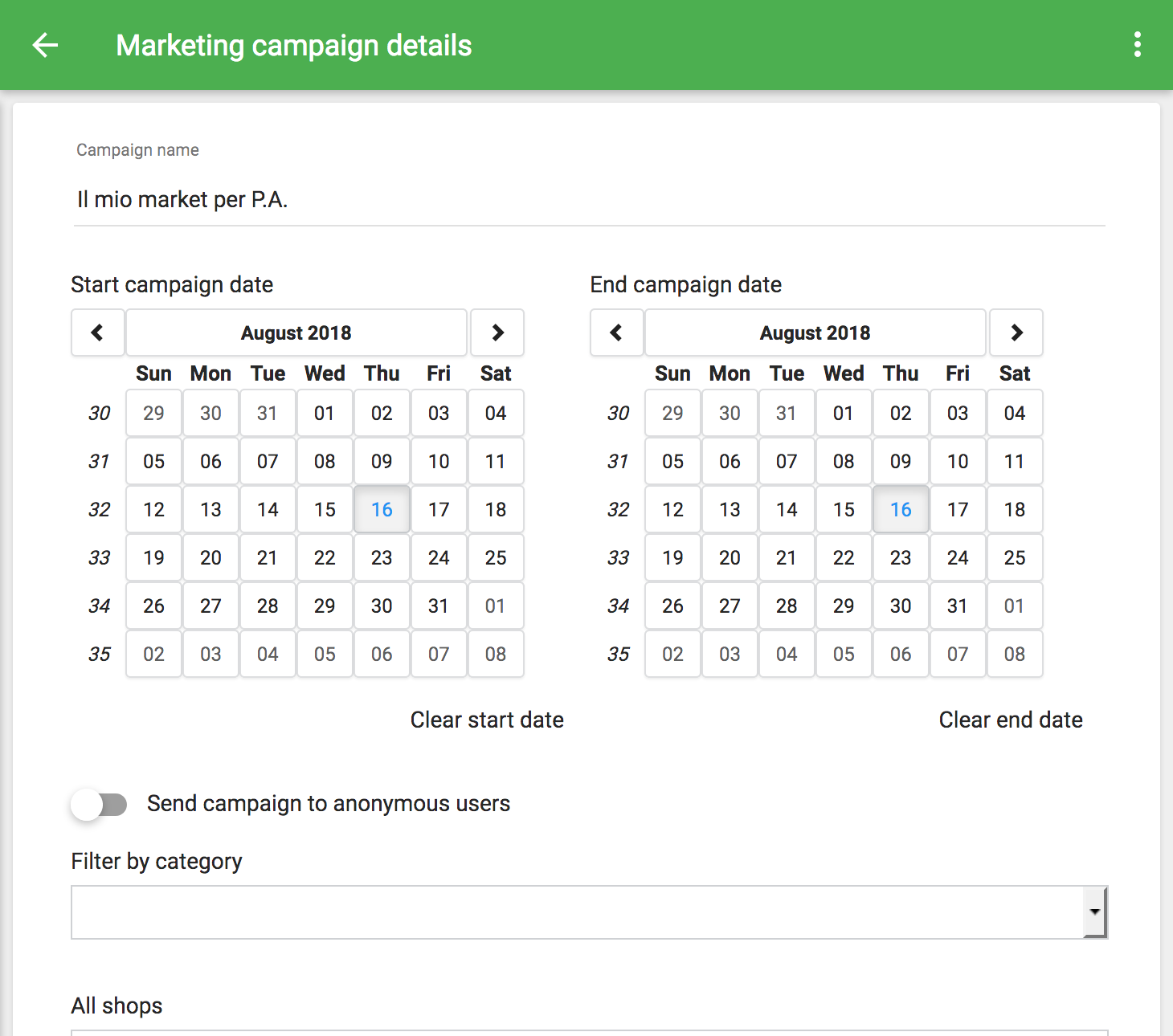Go to next month in start calendar
Viewport: 1173px width, 1036px height.
click(x=497, y=332)
